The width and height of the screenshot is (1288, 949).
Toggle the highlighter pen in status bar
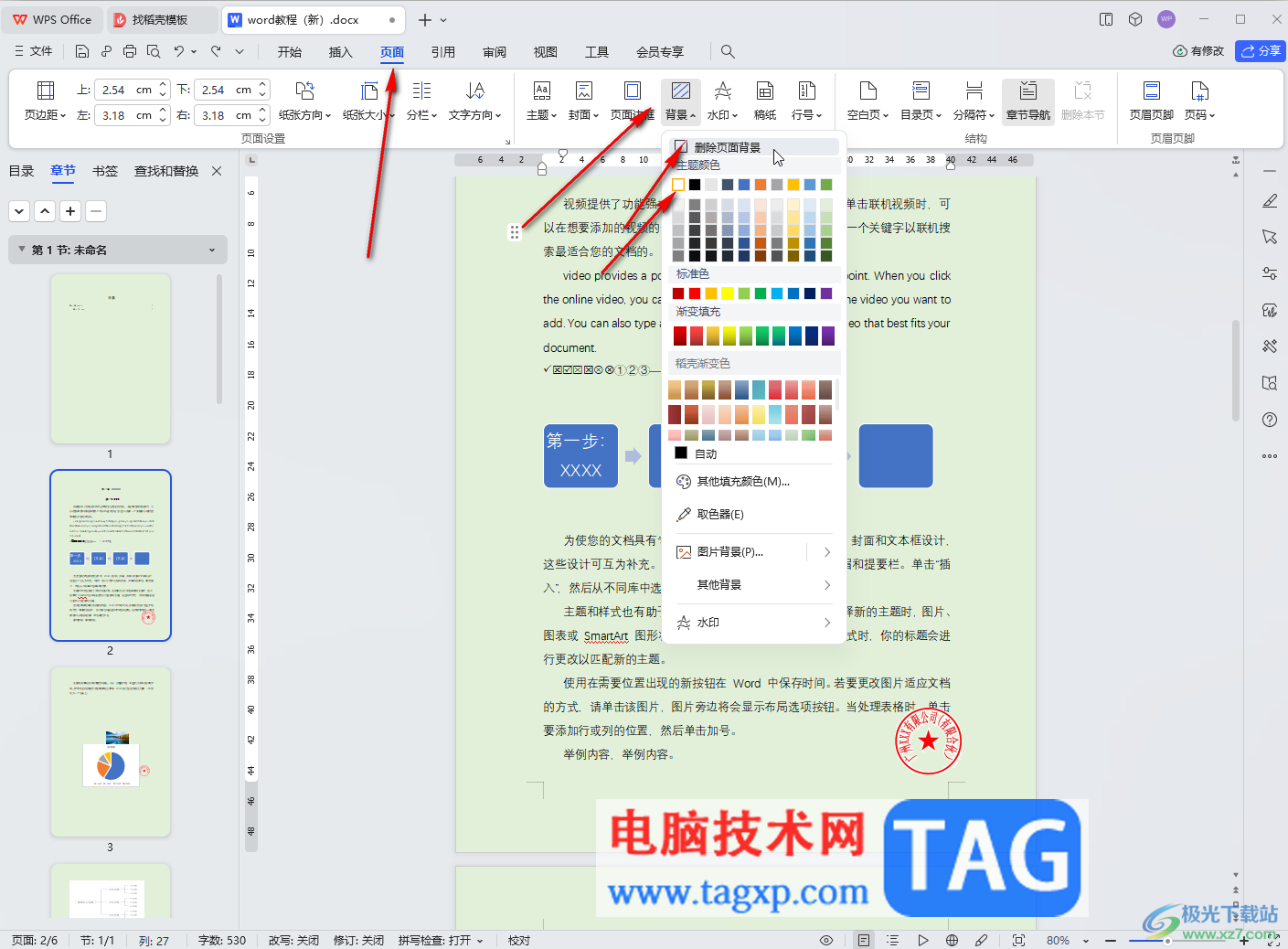[982, 940]
